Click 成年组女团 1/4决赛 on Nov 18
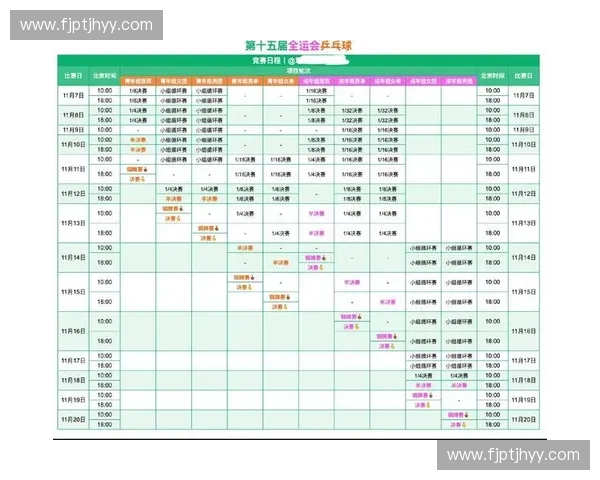 pyautogui.click(x=423, y=376)
